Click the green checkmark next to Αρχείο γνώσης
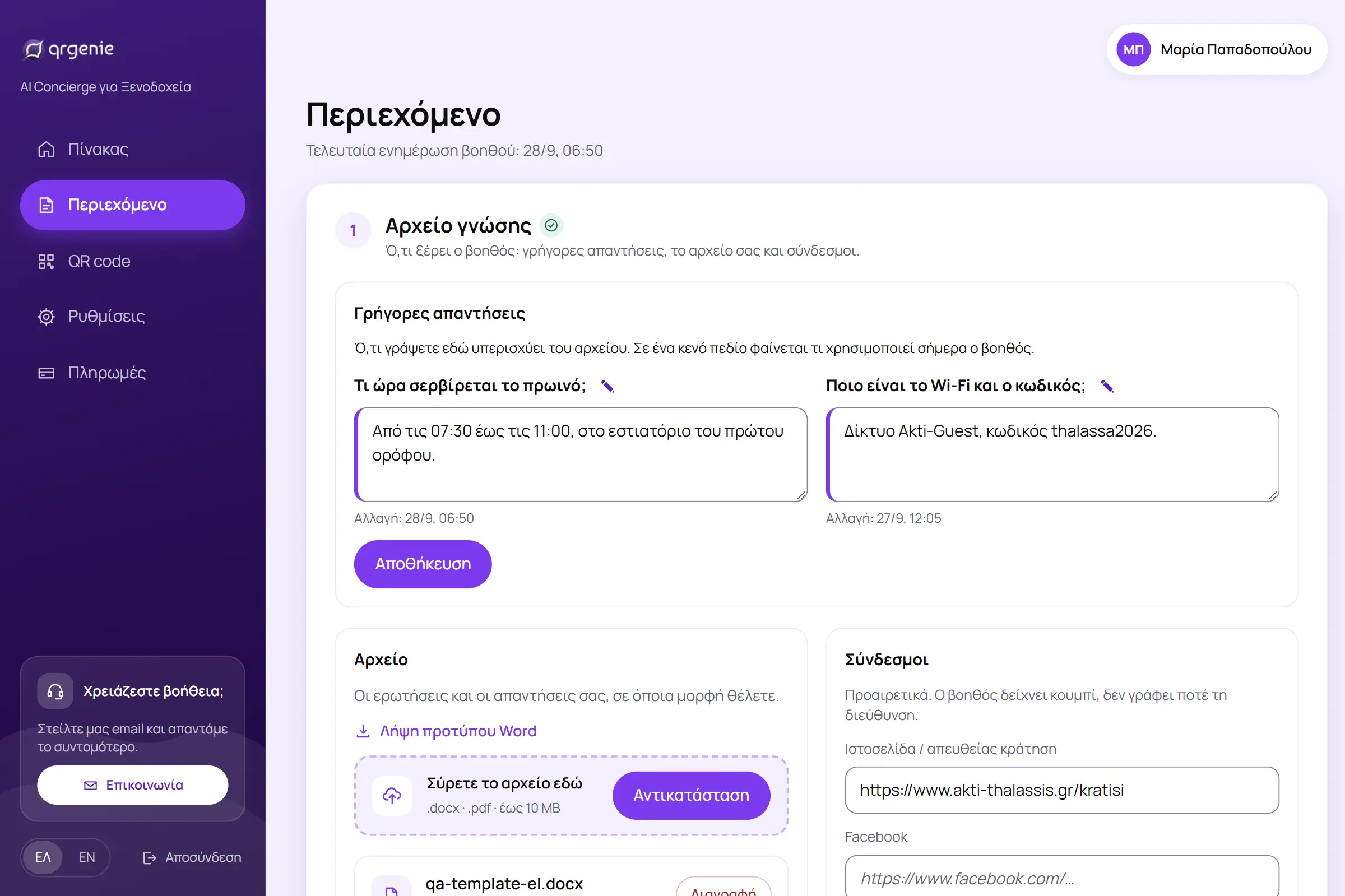This screenshot has width=1345, height=896. pyautogui.click(x=551, y=226)
